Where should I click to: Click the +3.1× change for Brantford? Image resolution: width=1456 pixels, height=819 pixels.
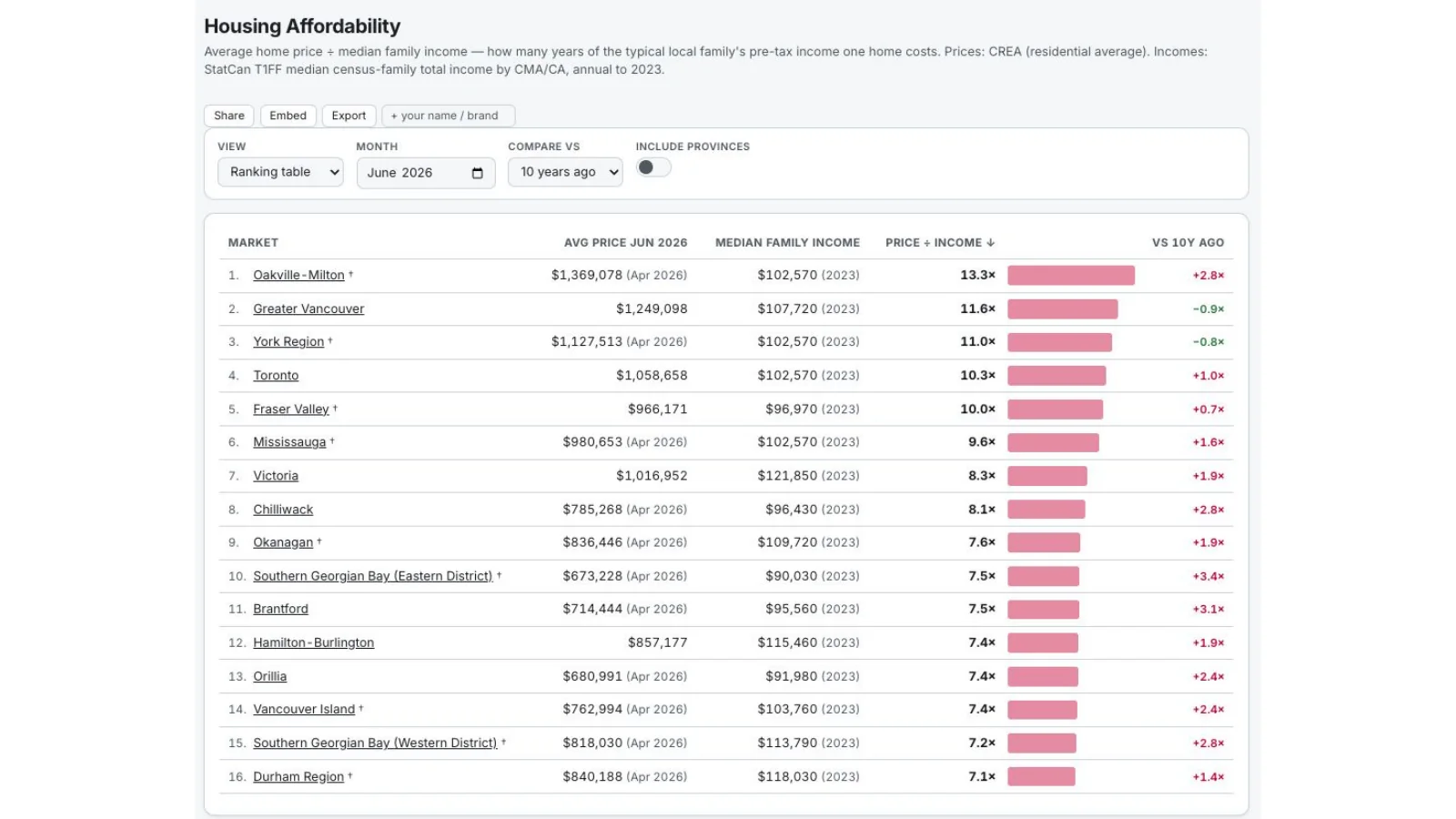[1208, 609]
